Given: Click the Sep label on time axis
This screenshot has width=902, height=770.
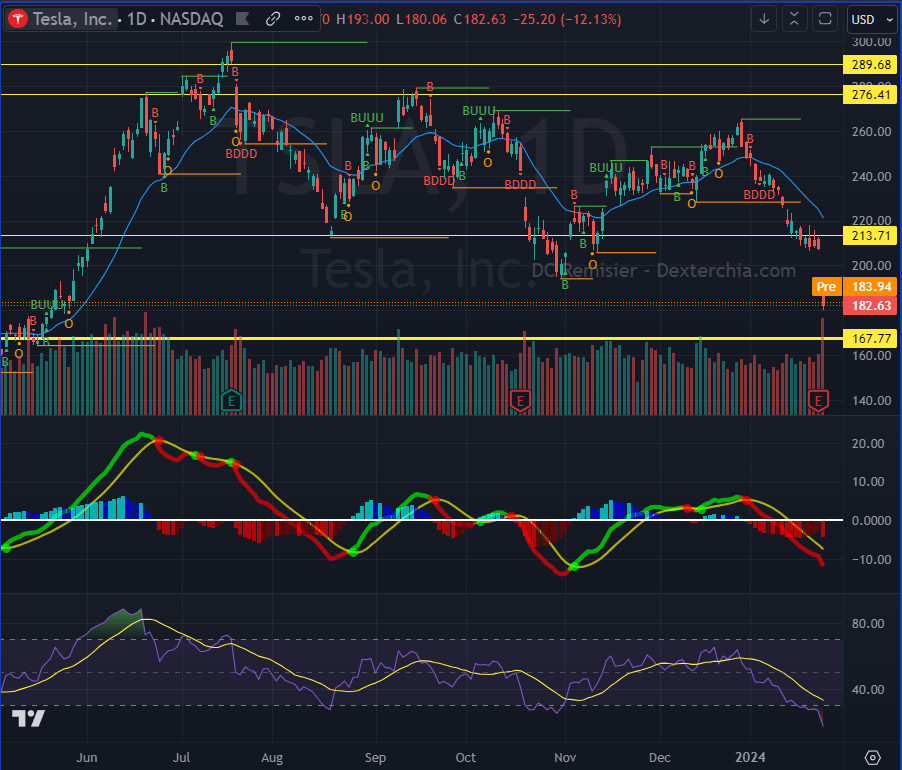Looking at the screenshot, I should coord(376,757).
